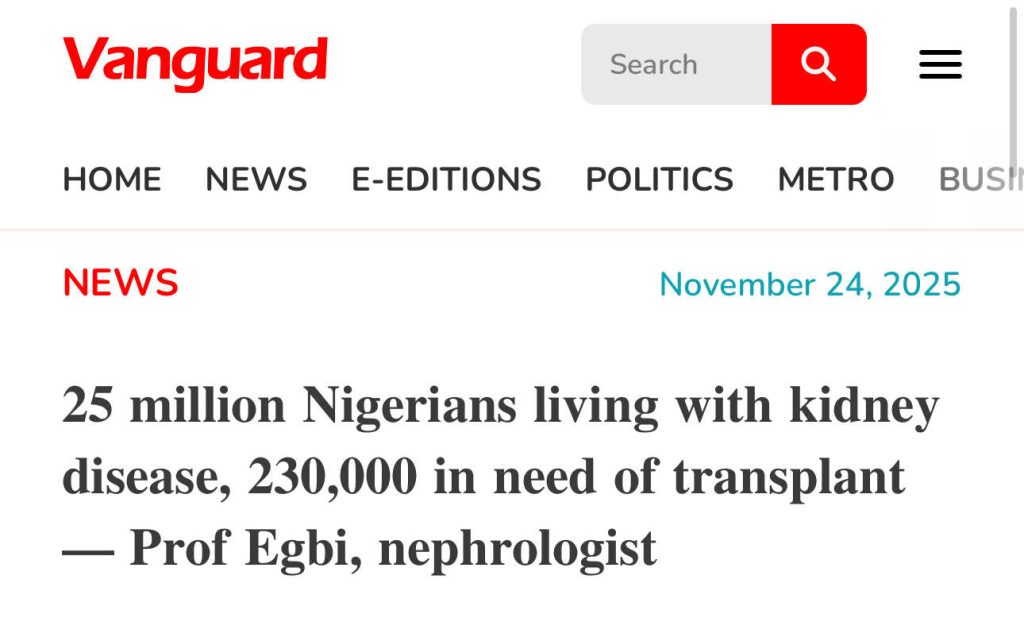The height and width of the screenshot is (641, 1024).
Task: Open the E-EDITIONS section
Action: click(446, 180)
